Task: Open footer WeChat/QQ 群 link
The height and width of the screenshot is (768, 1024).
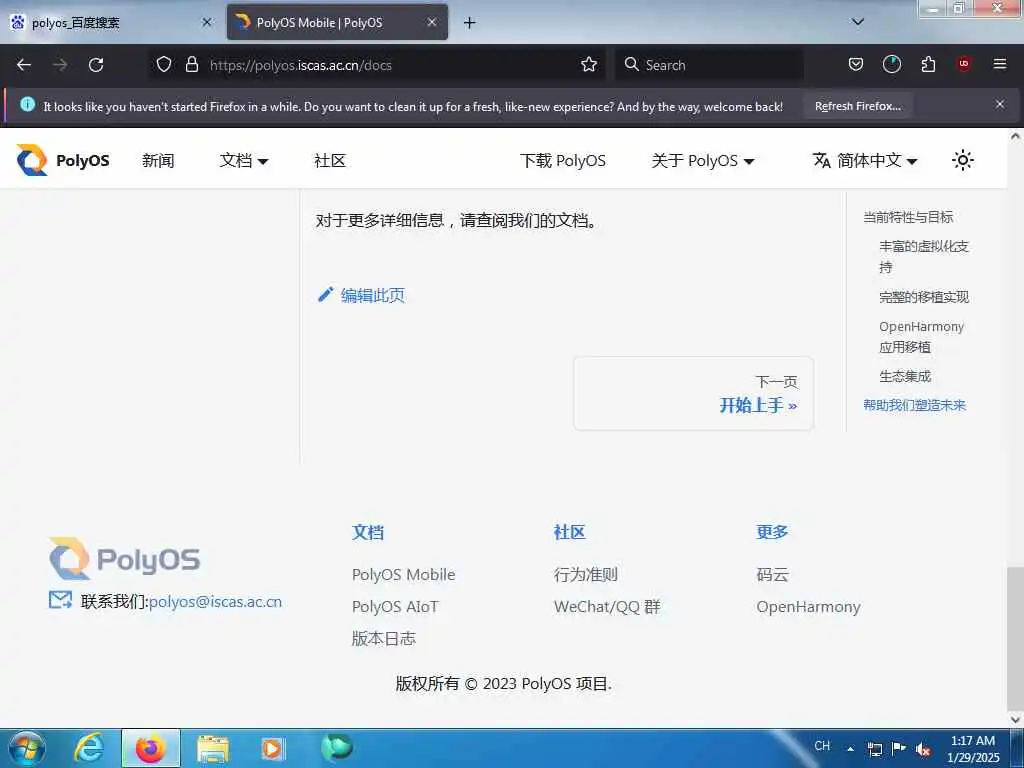Action: (x=607, y=607)
